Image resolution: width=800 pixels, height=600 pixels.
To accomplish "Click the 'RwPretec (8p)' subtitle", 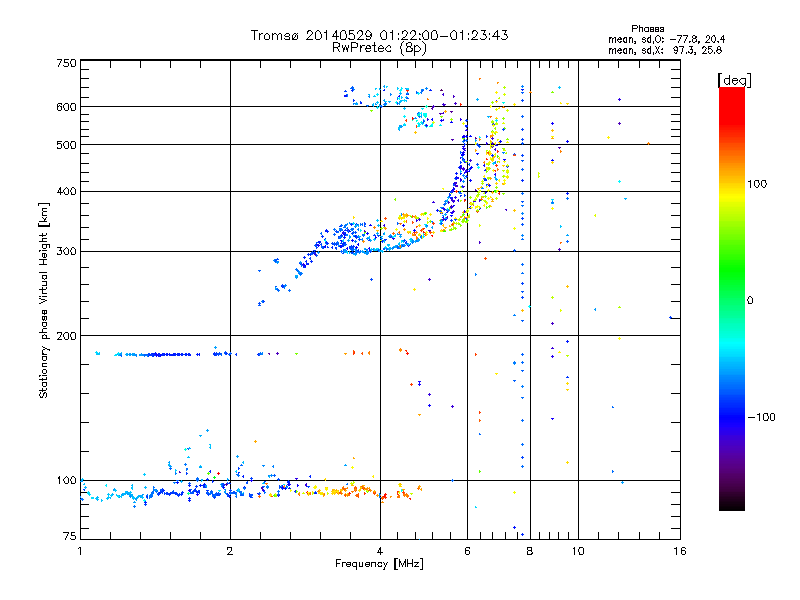I will (379, 48).
